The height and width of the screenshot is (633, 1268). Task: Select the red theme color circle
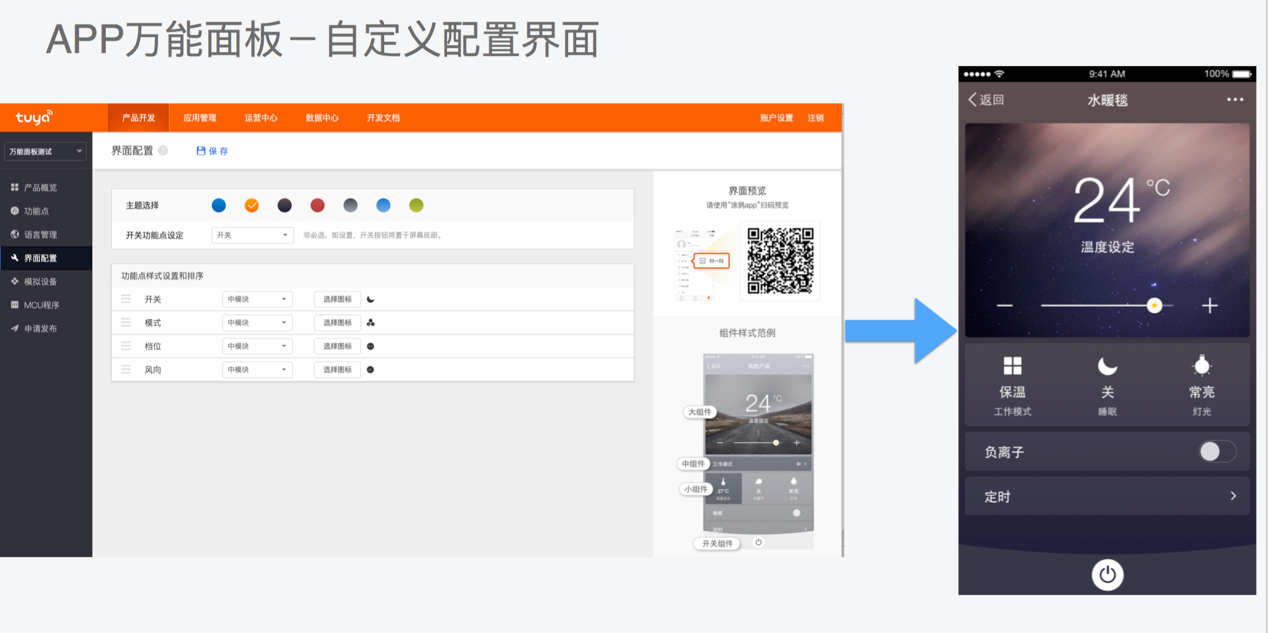coord(317,205)
